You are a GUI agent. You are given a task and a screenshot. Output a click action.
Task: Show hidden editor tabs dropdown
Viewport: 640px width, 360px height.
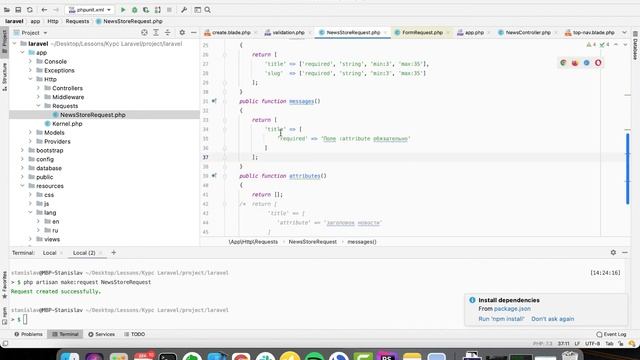624,33
